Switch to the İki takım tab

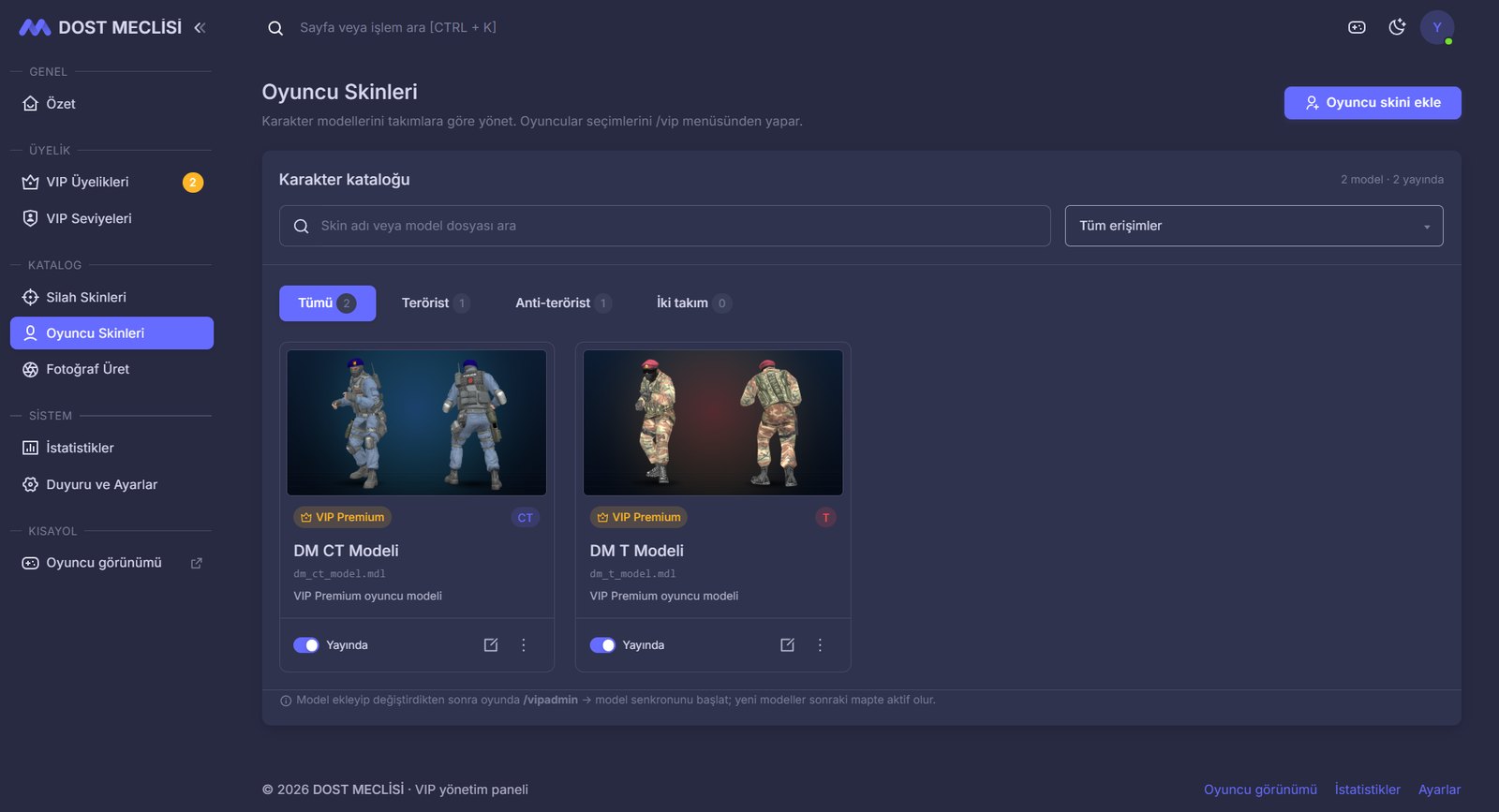693,303
